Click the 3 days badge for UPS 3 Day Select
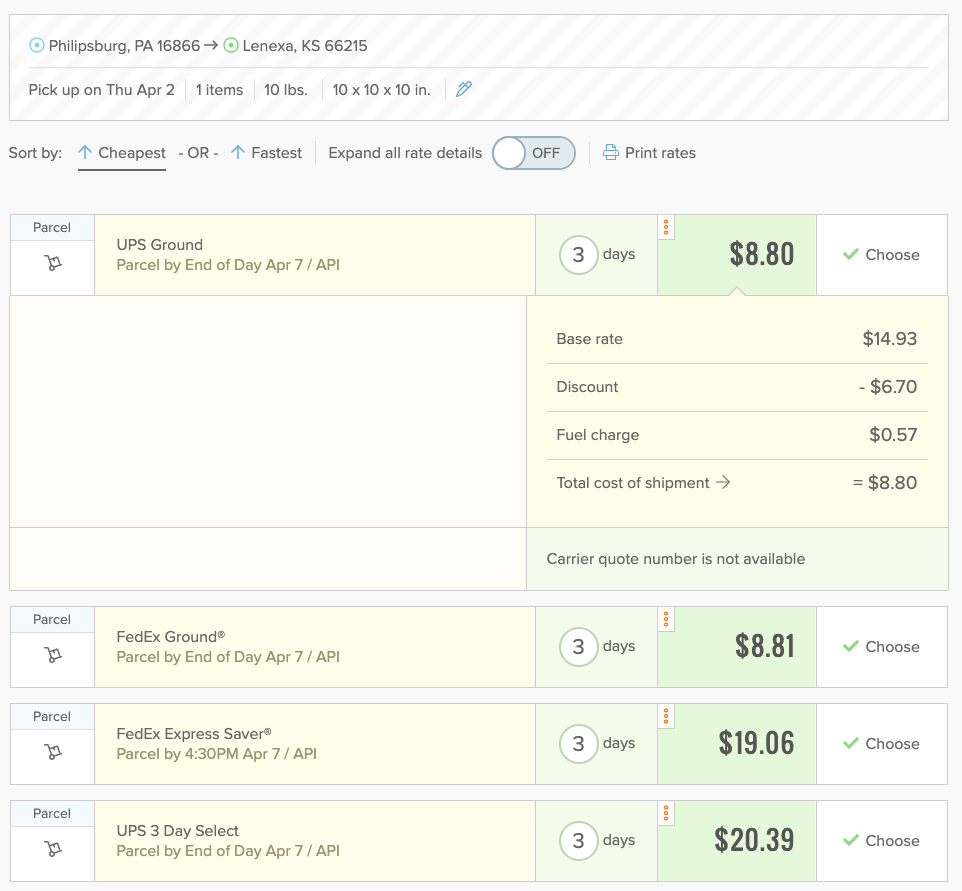The width and height of the screenshot is (962, 891). [597, 841]
